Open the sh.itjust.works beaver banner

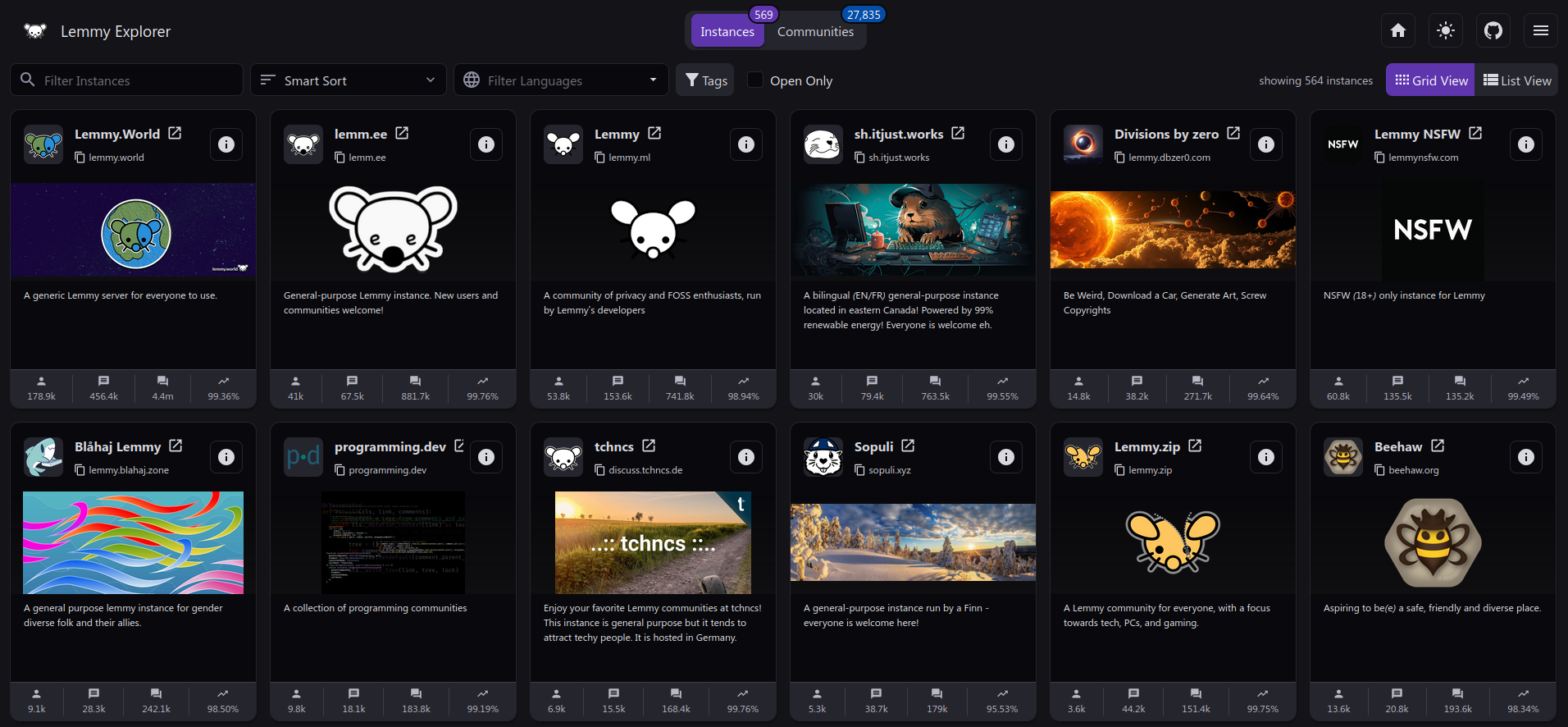pos(913,230)
